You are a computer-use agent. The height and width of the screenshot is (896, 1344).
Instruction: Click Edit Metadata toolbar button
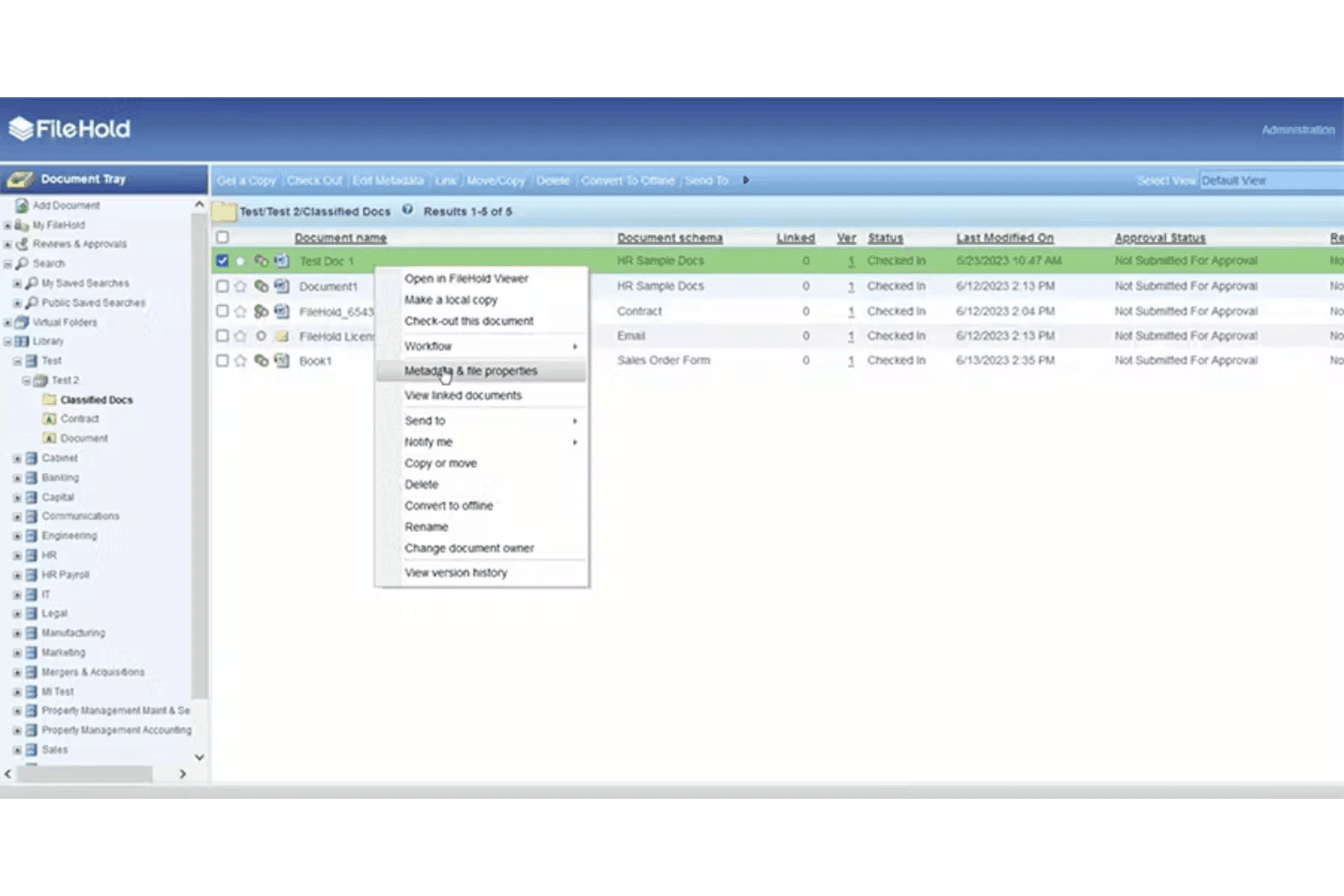(x=388, y=181)
